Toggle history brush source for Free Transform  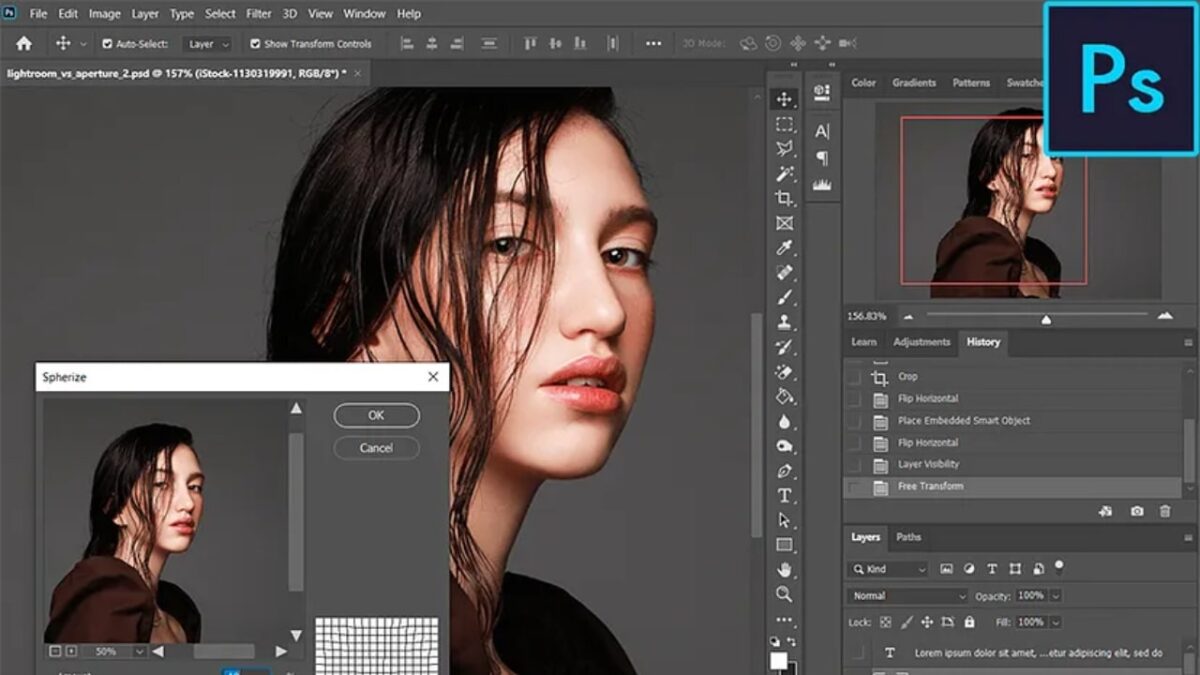point(853,486)
